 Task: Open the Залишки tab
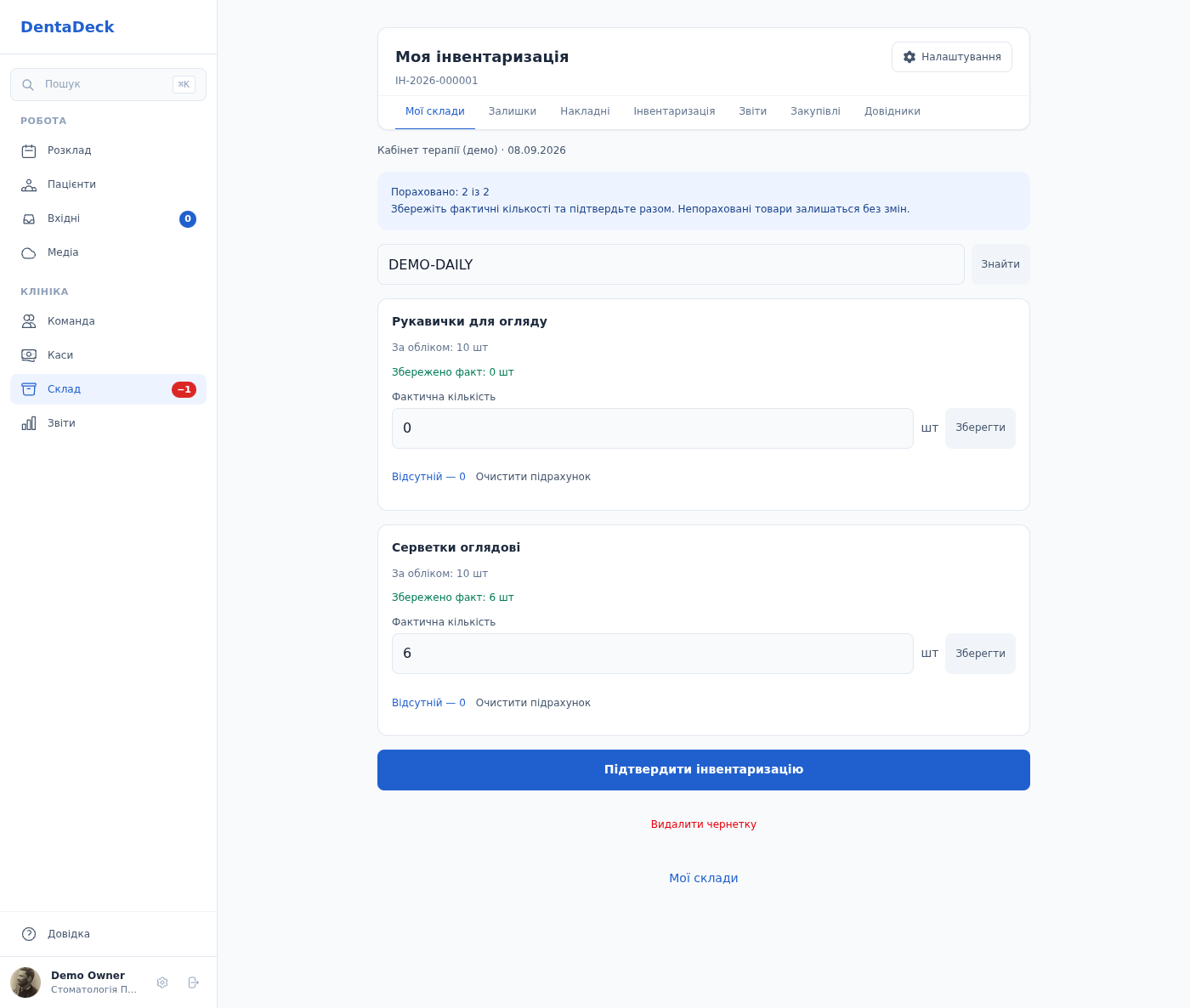513,111
